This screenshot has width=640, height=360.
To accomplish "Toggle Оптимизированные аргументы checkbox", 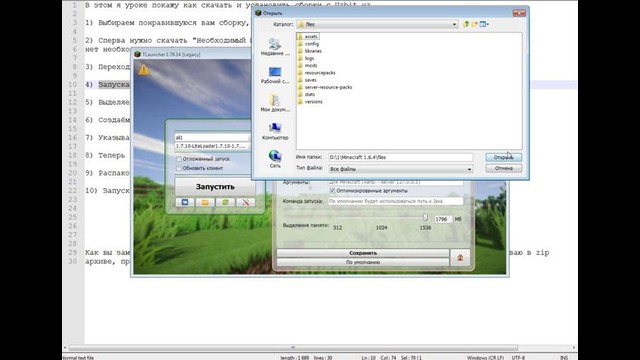I will coord(332,191).
